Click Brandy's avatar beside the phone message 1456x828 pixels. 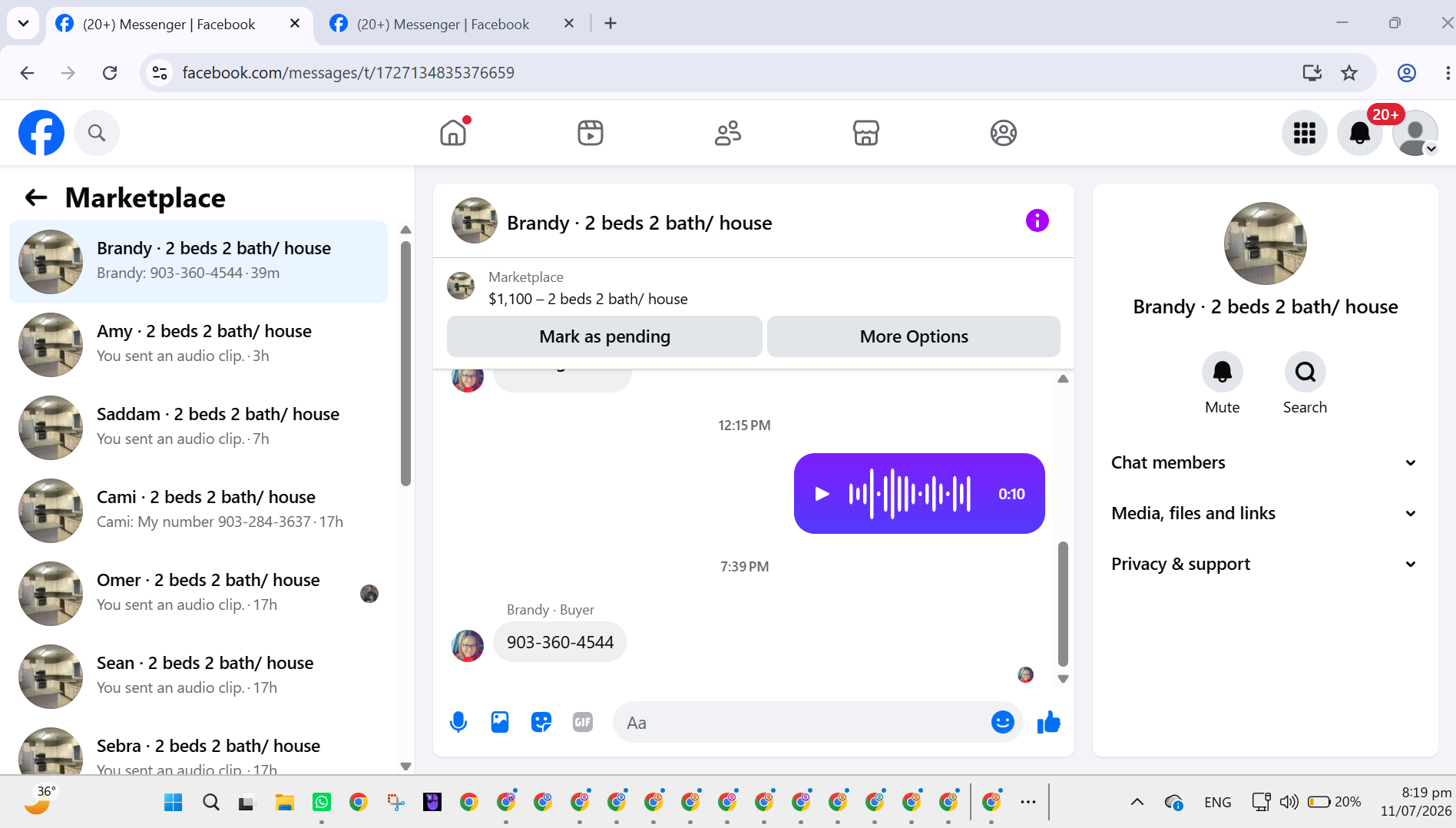pyautogui.click(x=468, y=646)
